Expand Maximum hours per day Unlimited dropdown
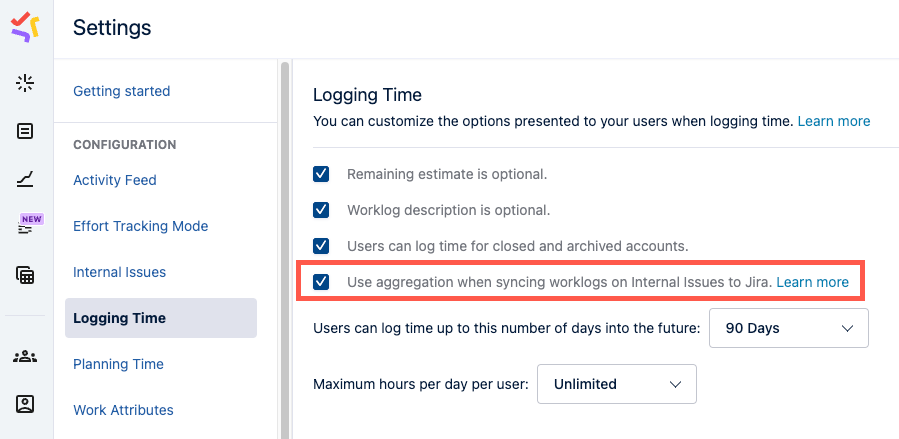The width and height of the screenshot is (899, 439). tap(616, 384)
